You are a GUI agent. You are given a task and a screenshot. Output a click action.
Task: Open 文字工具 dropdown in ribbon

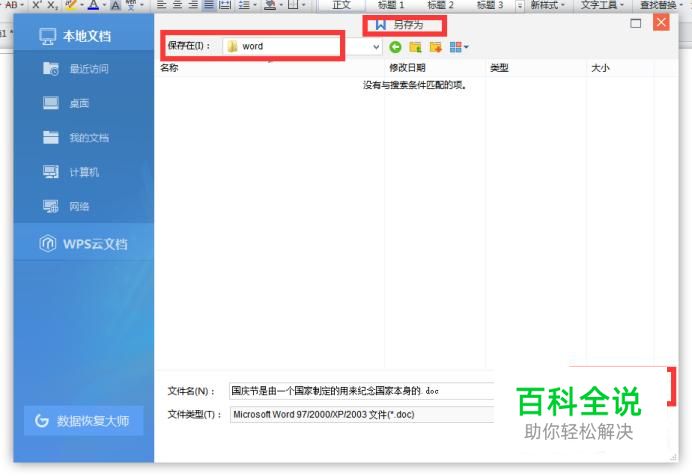point(602,5)
